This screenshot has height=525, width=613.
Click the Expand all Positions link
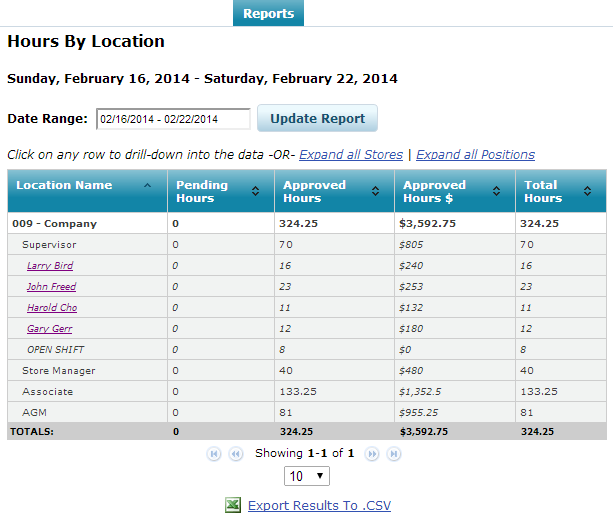point(475,155)
